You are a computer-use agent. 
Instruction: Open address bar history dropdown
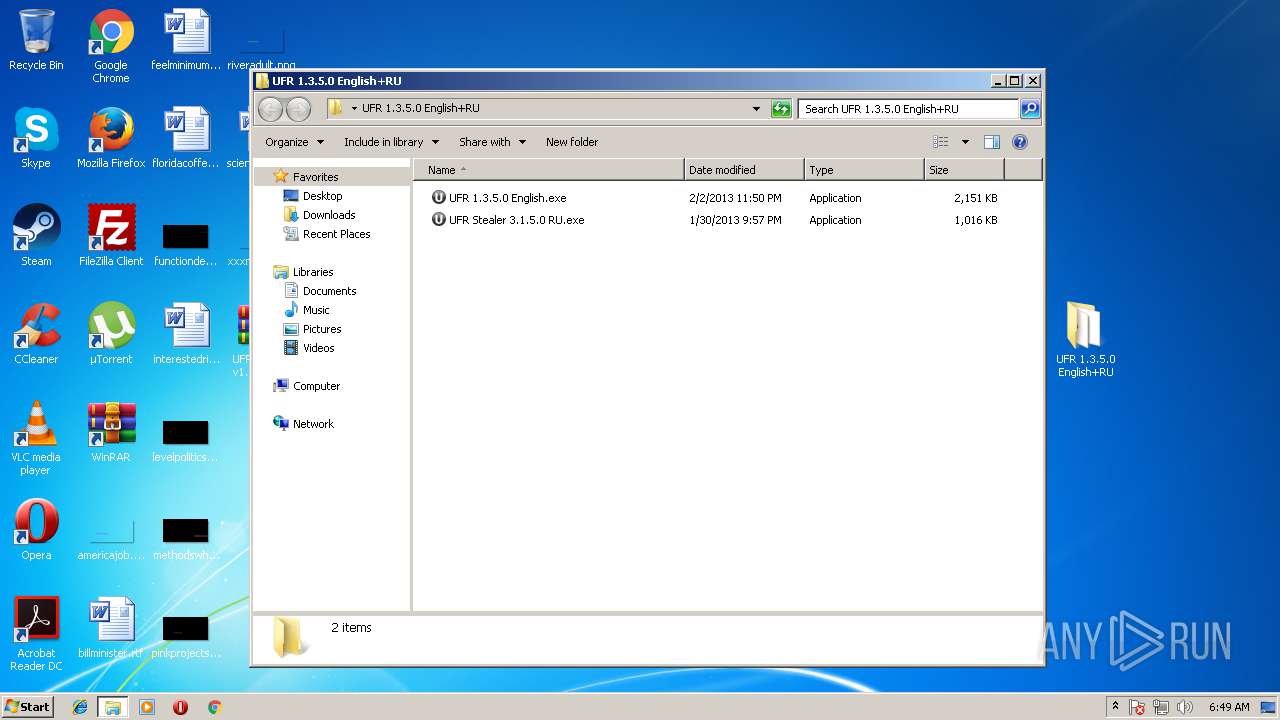point(756,109)
